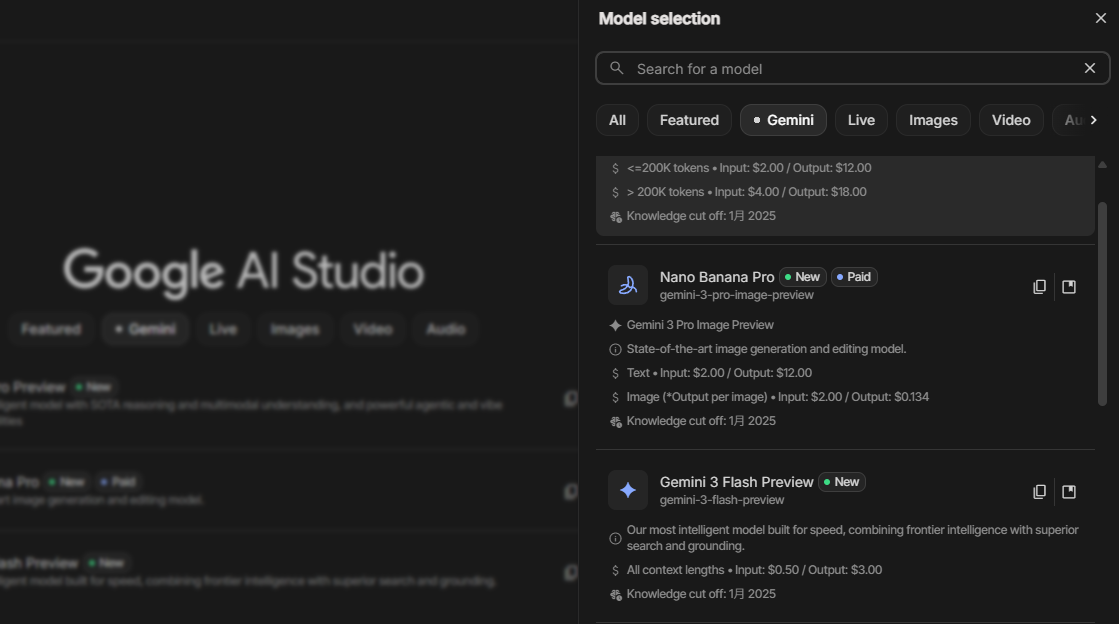Open developer docs for Gemini 3 Flash Preview
1119x624 pixels.
1069,492
